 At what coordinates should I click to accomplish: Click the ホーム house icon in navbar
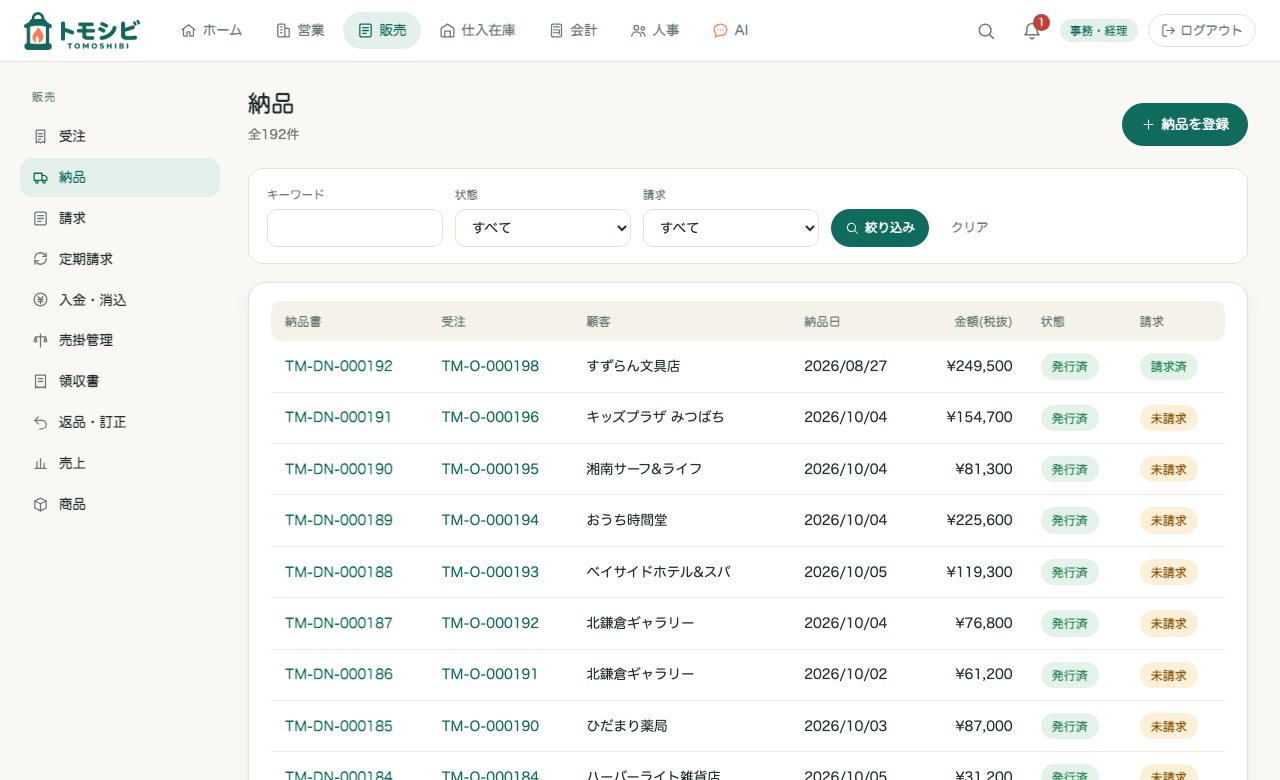[x=188, y=30]
